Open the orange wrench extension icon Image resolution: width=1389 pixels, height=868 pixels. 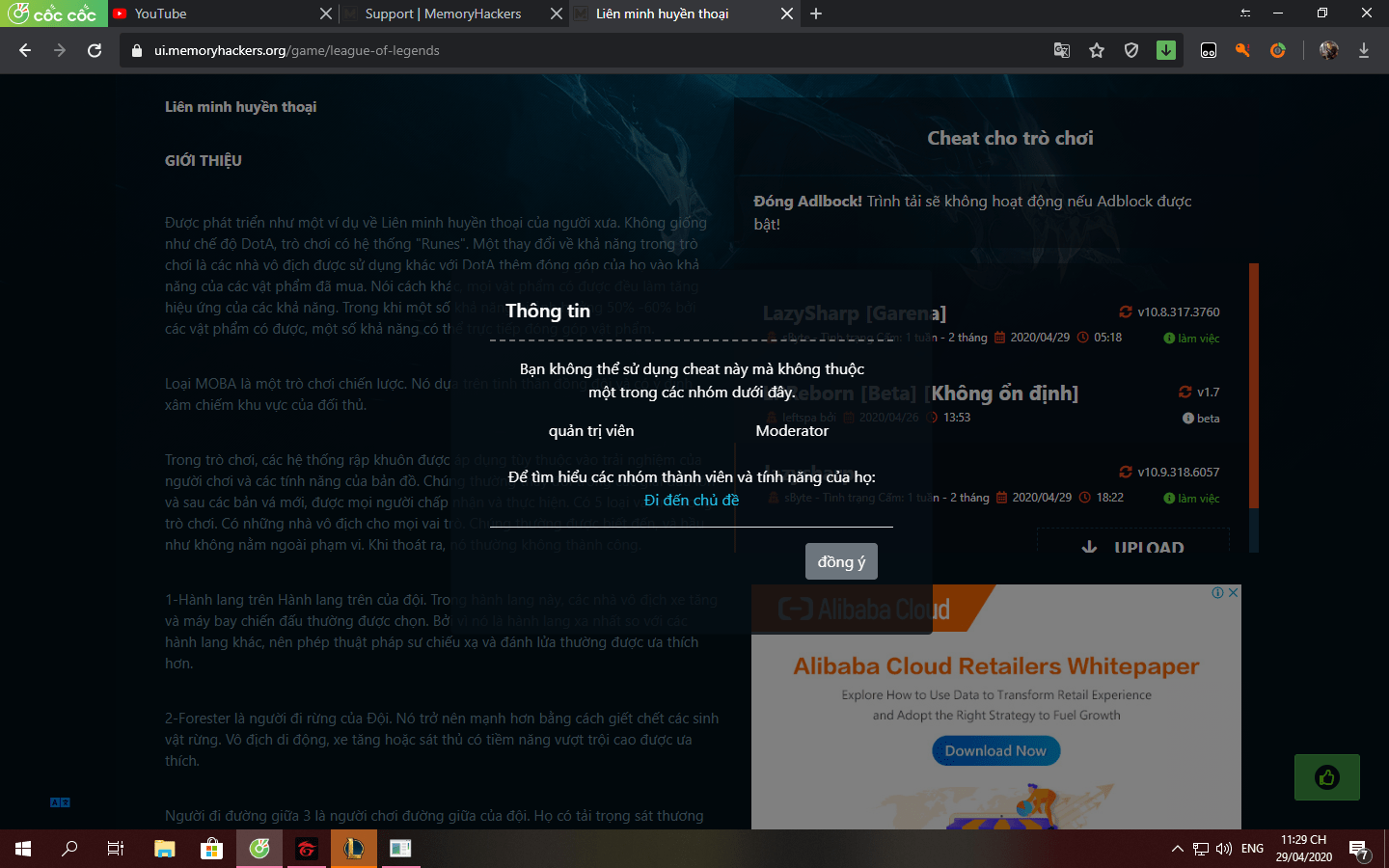click(1242, 50)
